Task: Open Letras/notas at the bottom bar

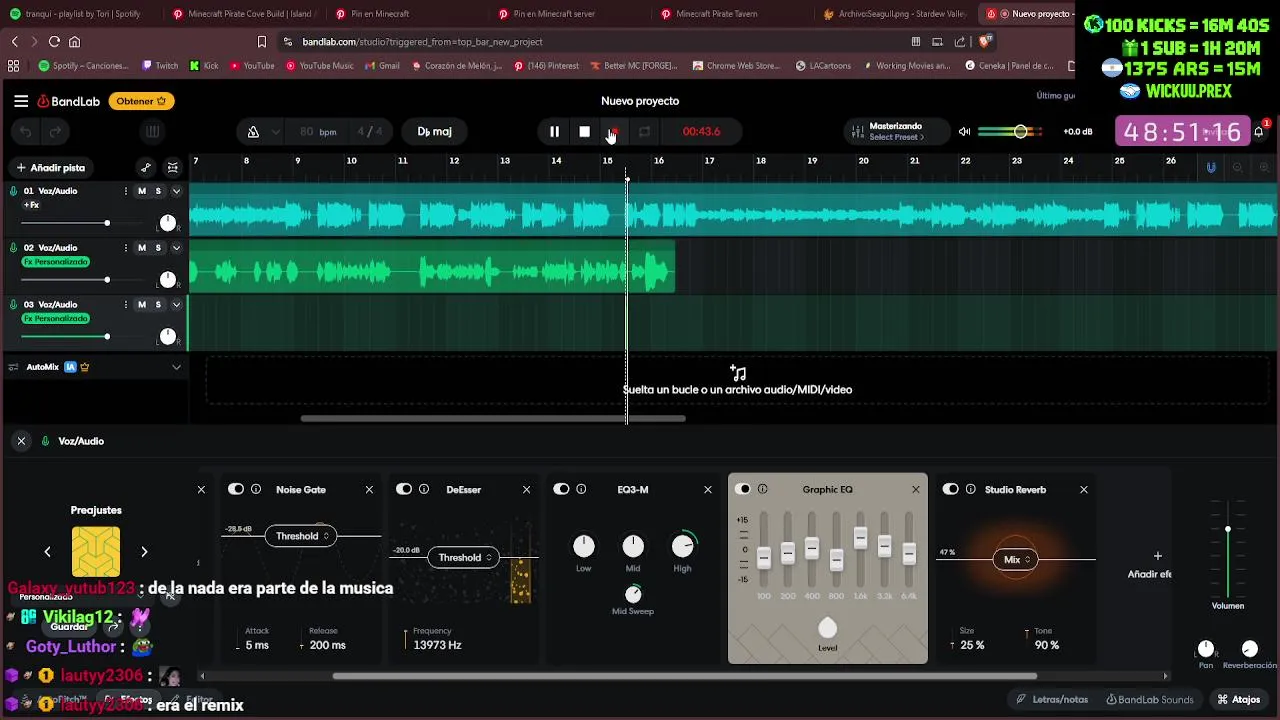Action: [x=1052, y=699]
